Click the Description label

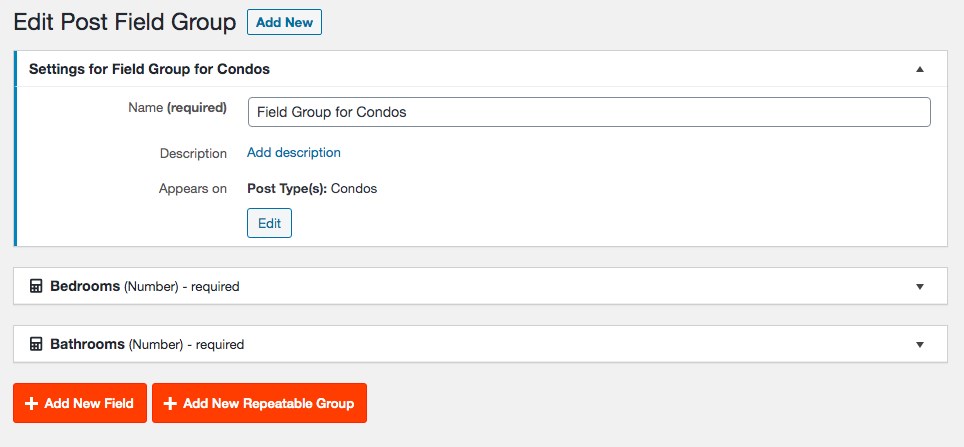[x=193, y=153]
